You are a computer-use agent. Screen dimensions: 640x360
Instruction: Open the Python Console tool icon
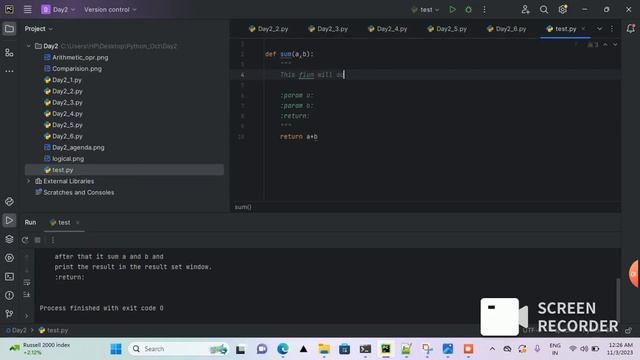pos(9,258)
